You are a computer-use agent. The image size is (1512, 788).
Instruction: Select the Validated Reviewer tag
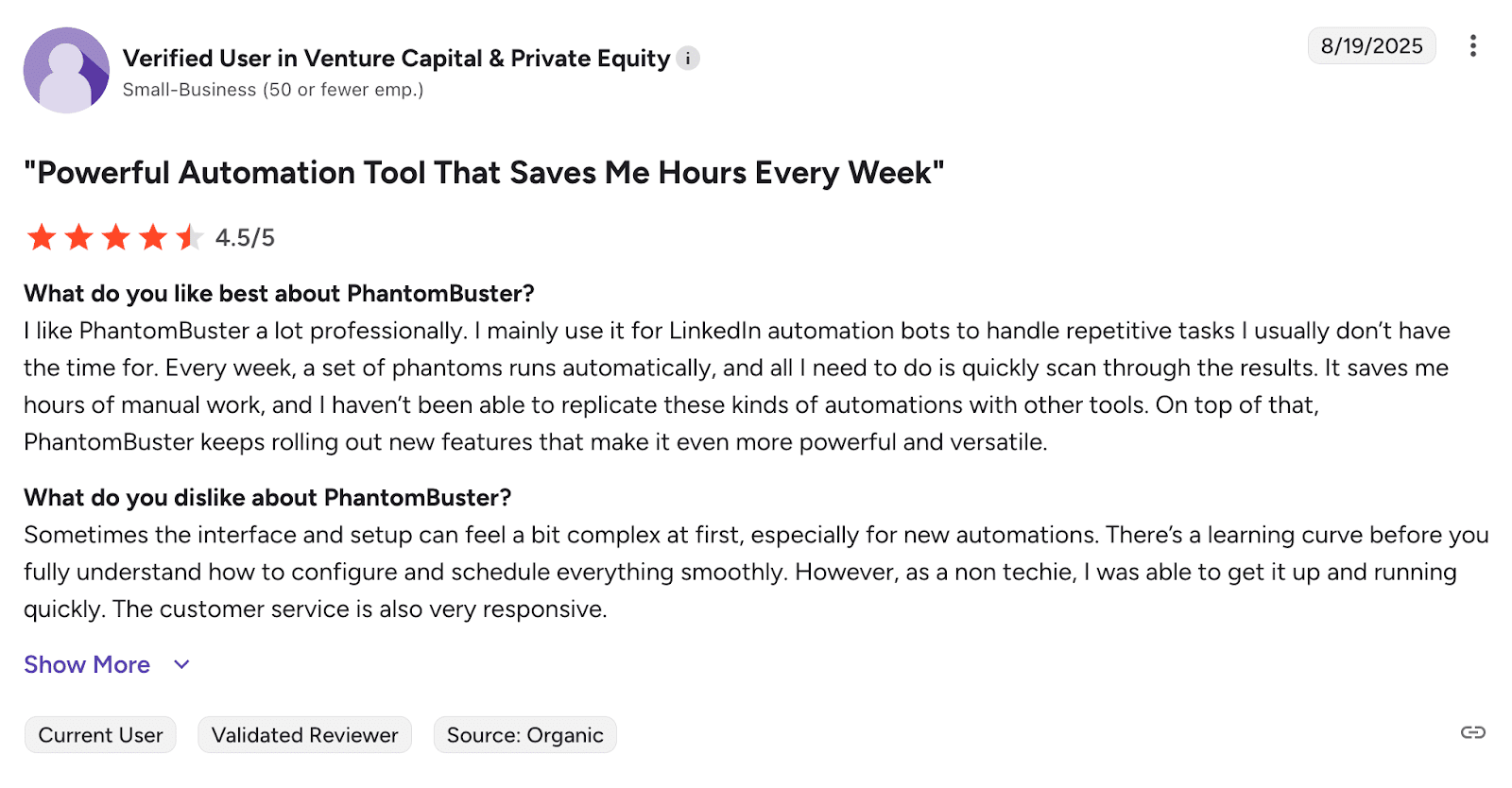point(304,735)
